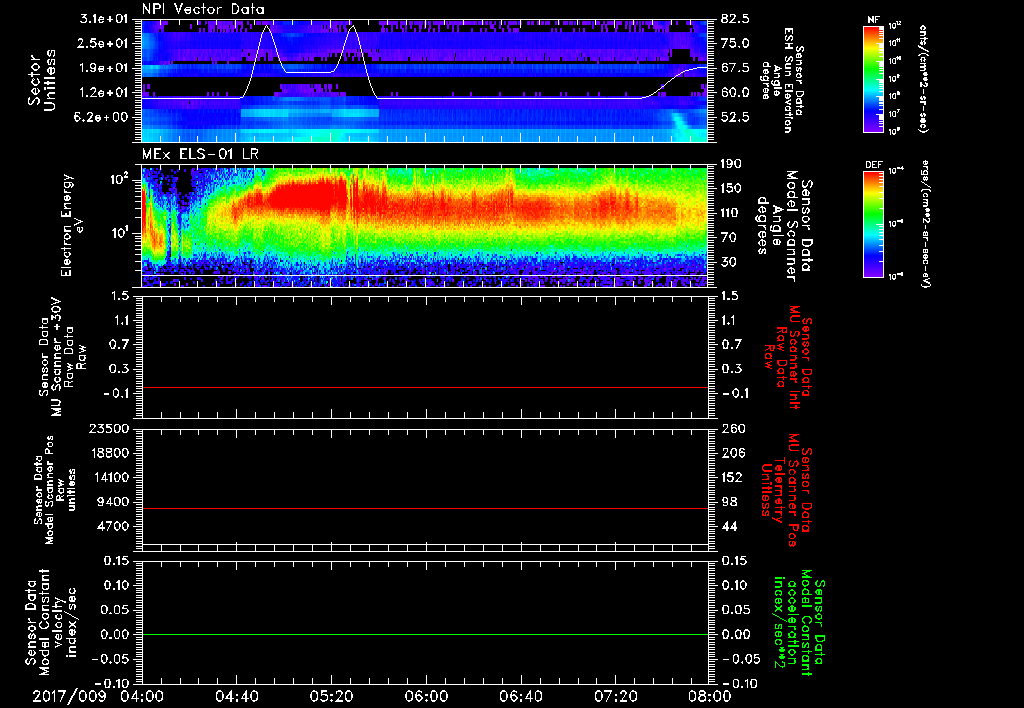Click the '52.5' elevation tick label

tap(735, 117)
